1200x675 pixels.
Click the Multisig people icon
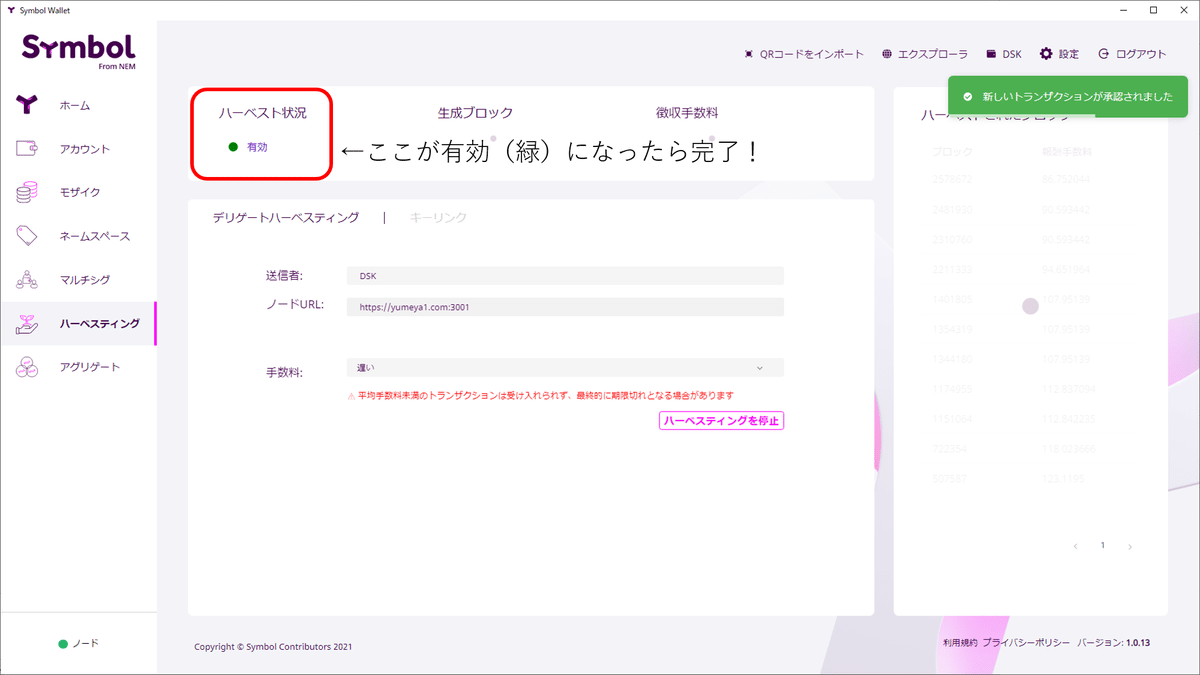(x=27, y=280)
